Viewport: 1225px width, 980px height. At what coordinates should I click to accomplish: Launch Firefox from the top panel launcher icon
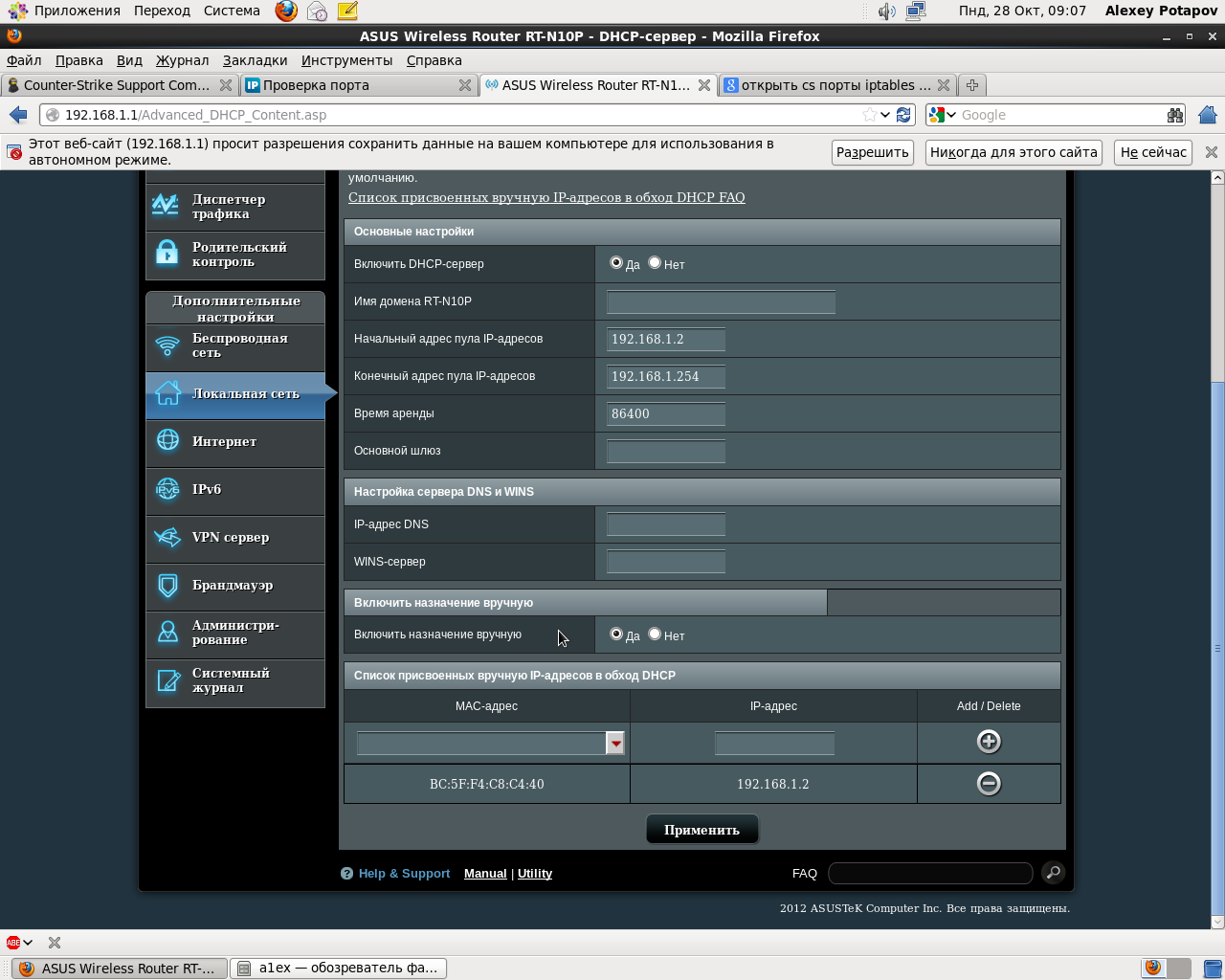[x=286, y=11]
